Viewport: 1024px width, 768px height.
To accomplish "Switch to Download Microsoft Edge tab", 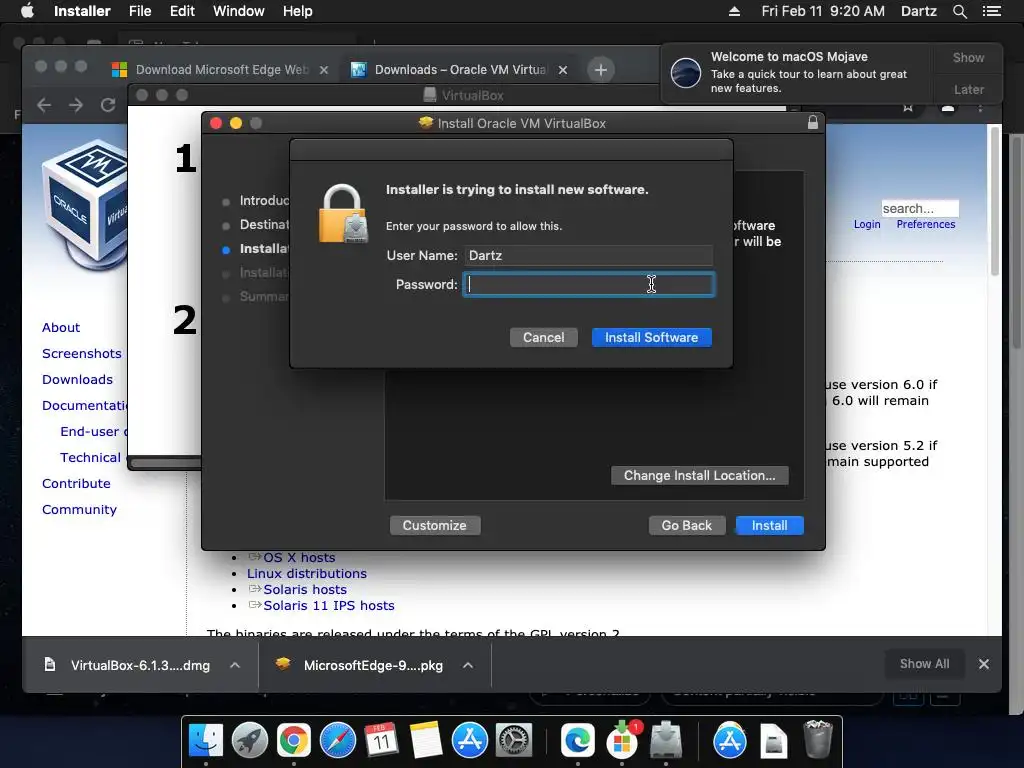I will coord(221,70).
